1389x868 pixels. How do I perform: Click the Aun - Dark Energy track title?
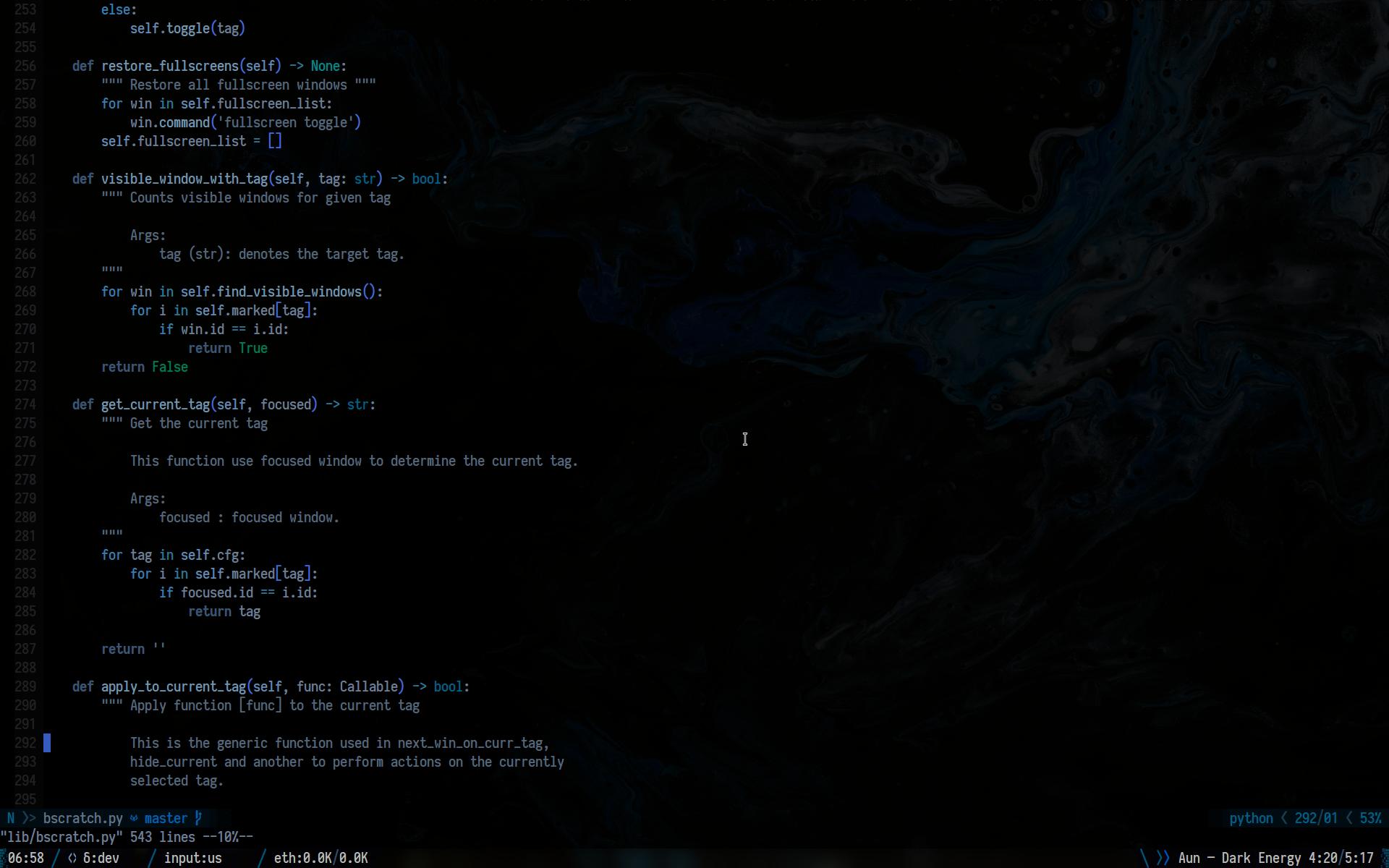point(1240,858)
